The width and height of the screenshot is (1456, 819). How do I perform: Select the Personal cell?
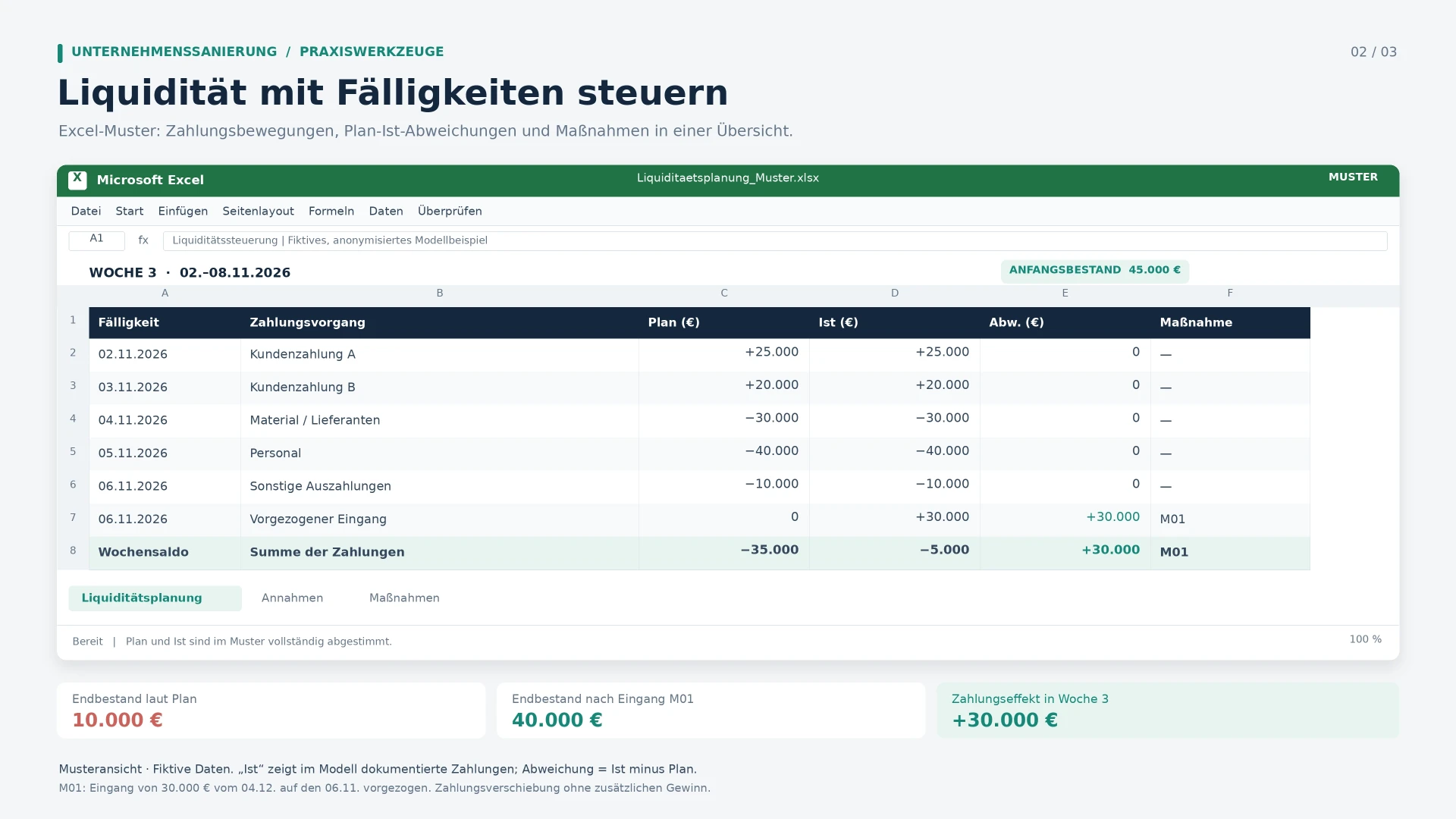[x=440, y=453]
